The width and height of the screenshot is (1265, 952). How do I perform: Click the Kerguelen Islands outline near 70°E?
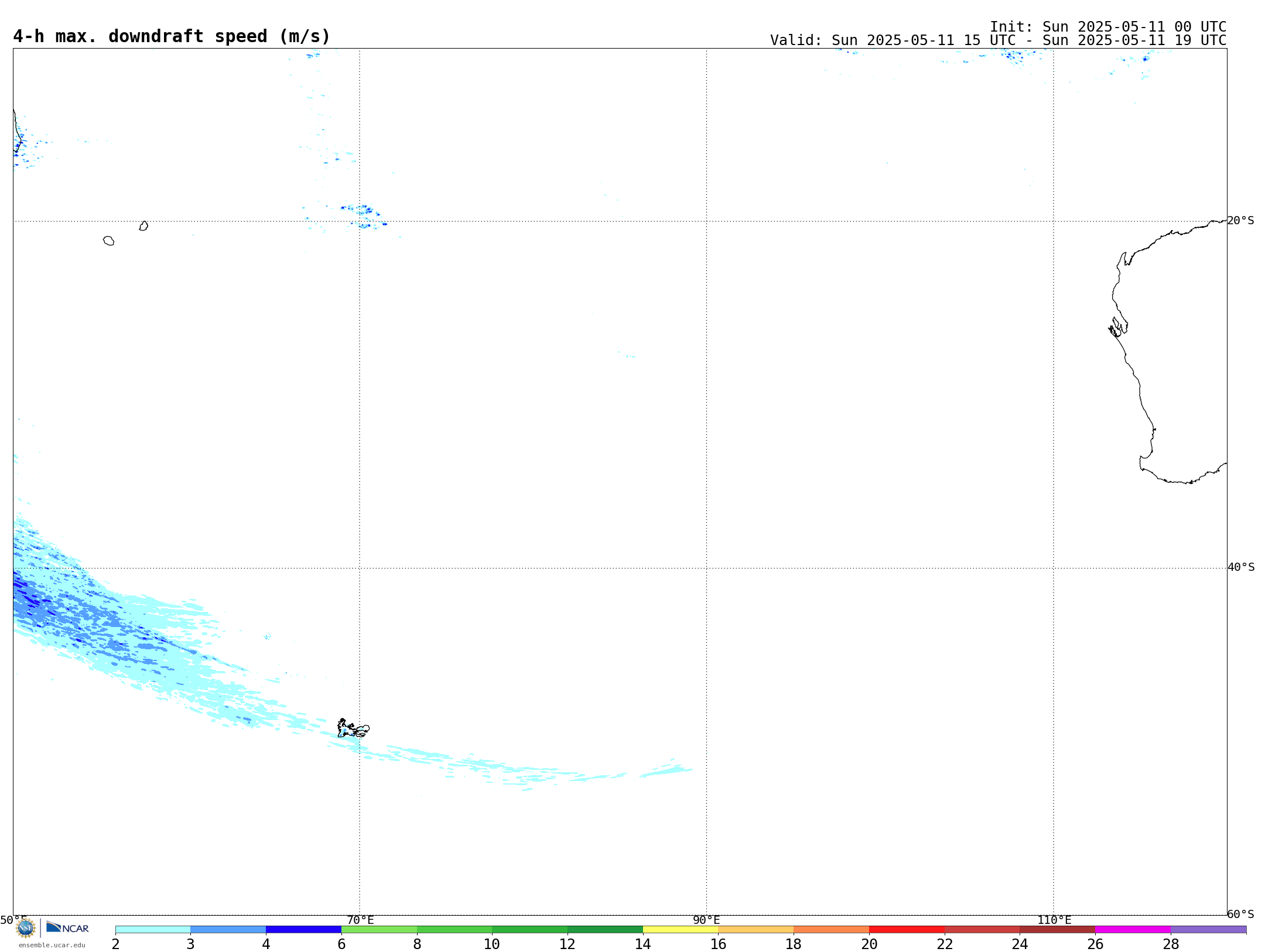[x=353, y=728]
